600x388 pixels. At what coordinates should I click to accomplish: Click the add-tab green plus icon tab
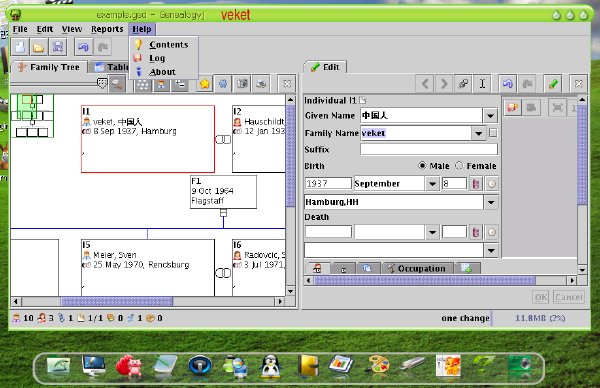coord(467,269)
